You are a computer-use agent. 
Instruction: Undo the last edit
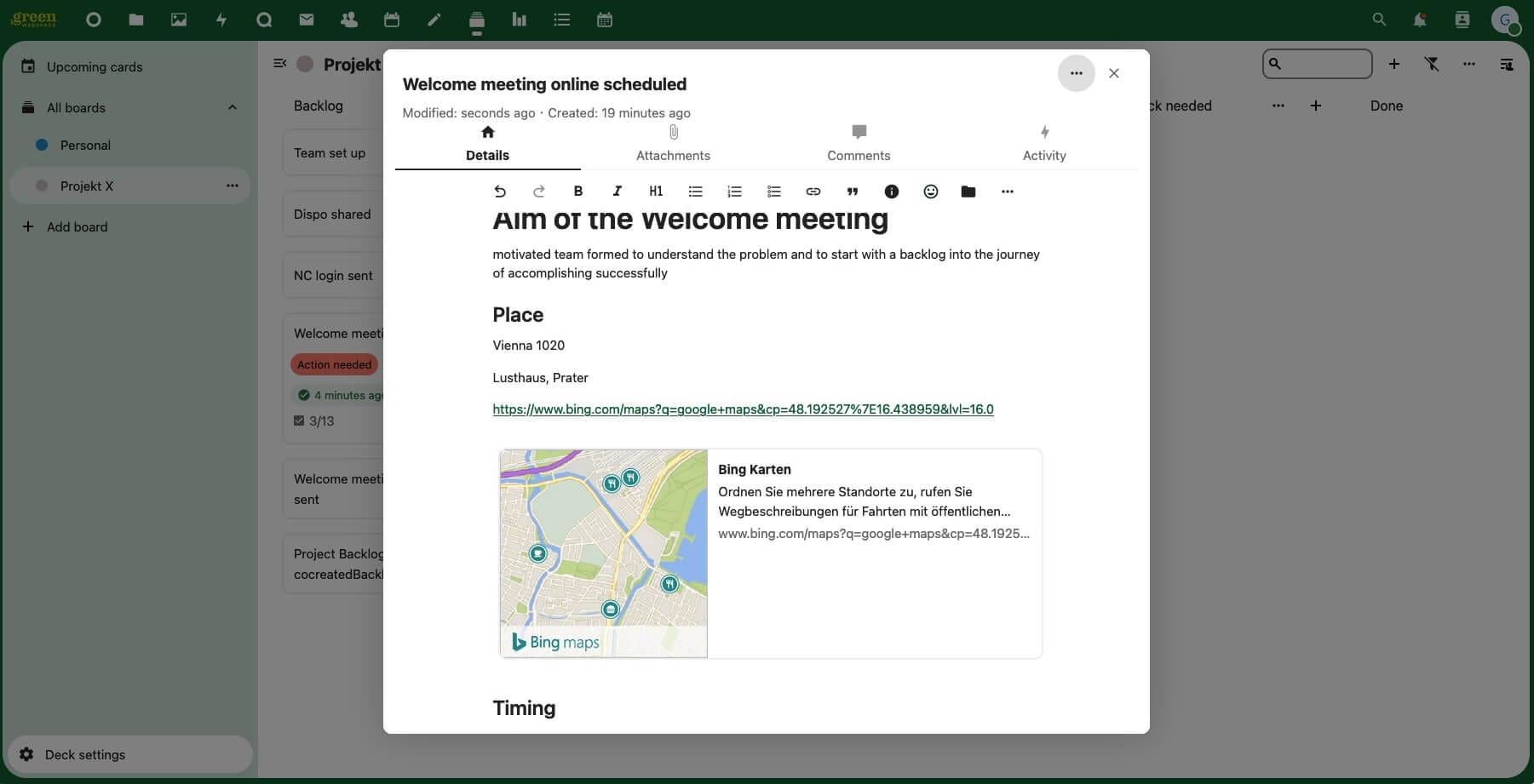coord(500,192)
